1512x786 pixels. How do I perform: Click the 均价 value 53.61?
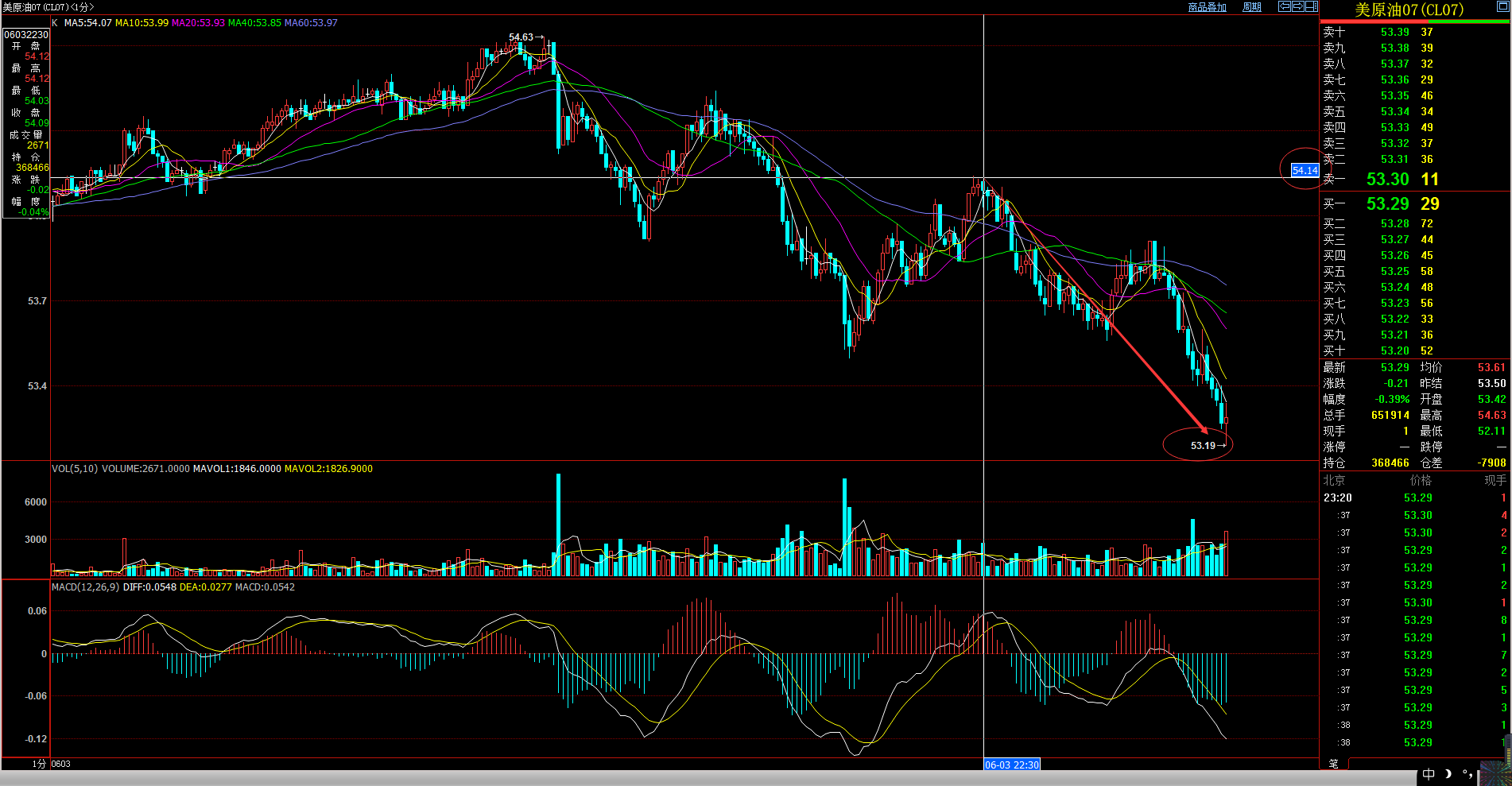click(1492, 368)
